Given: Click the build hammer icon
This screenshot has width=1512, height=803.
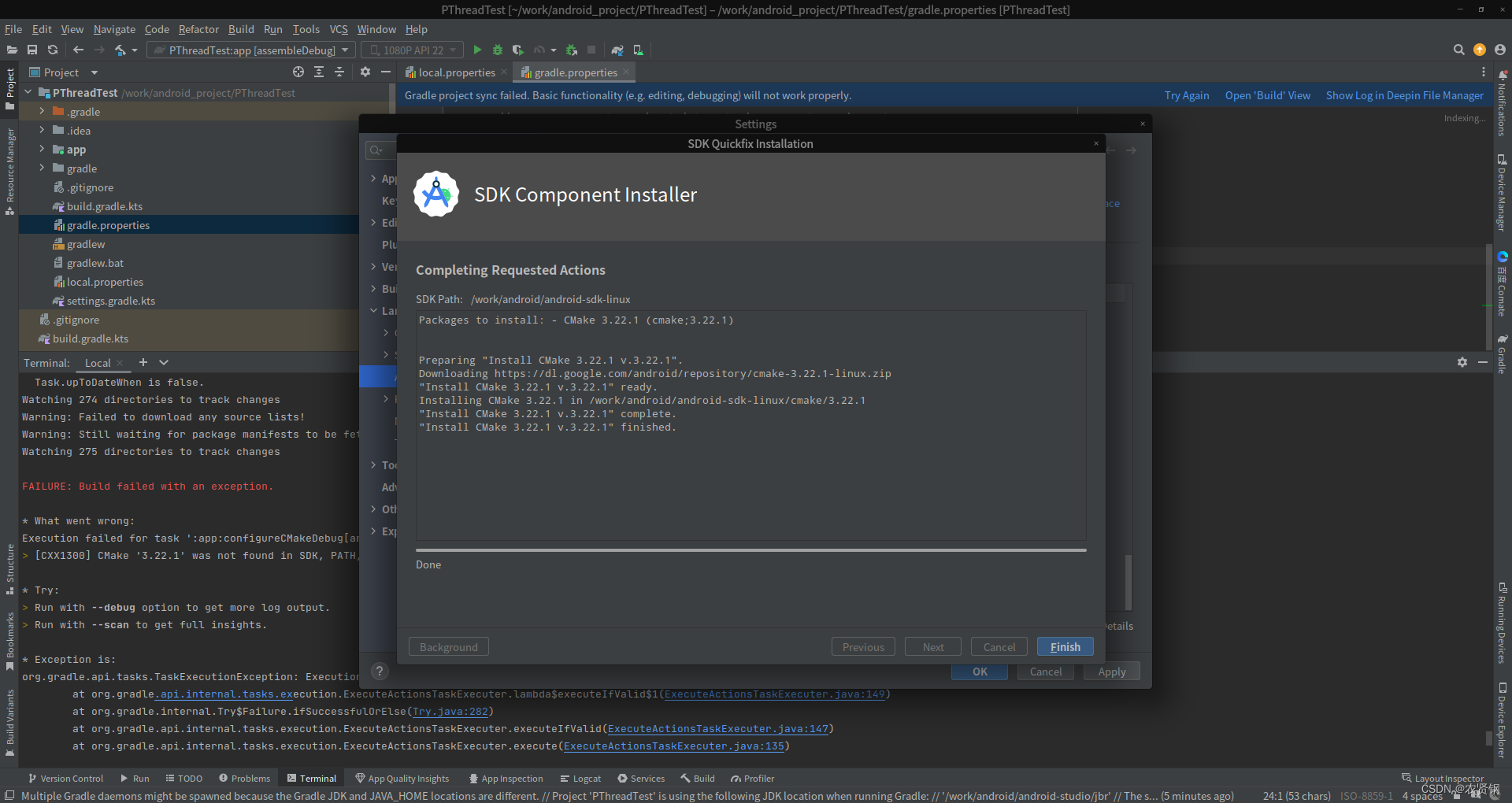Looking at the screenshot, I should coord(120,50).
